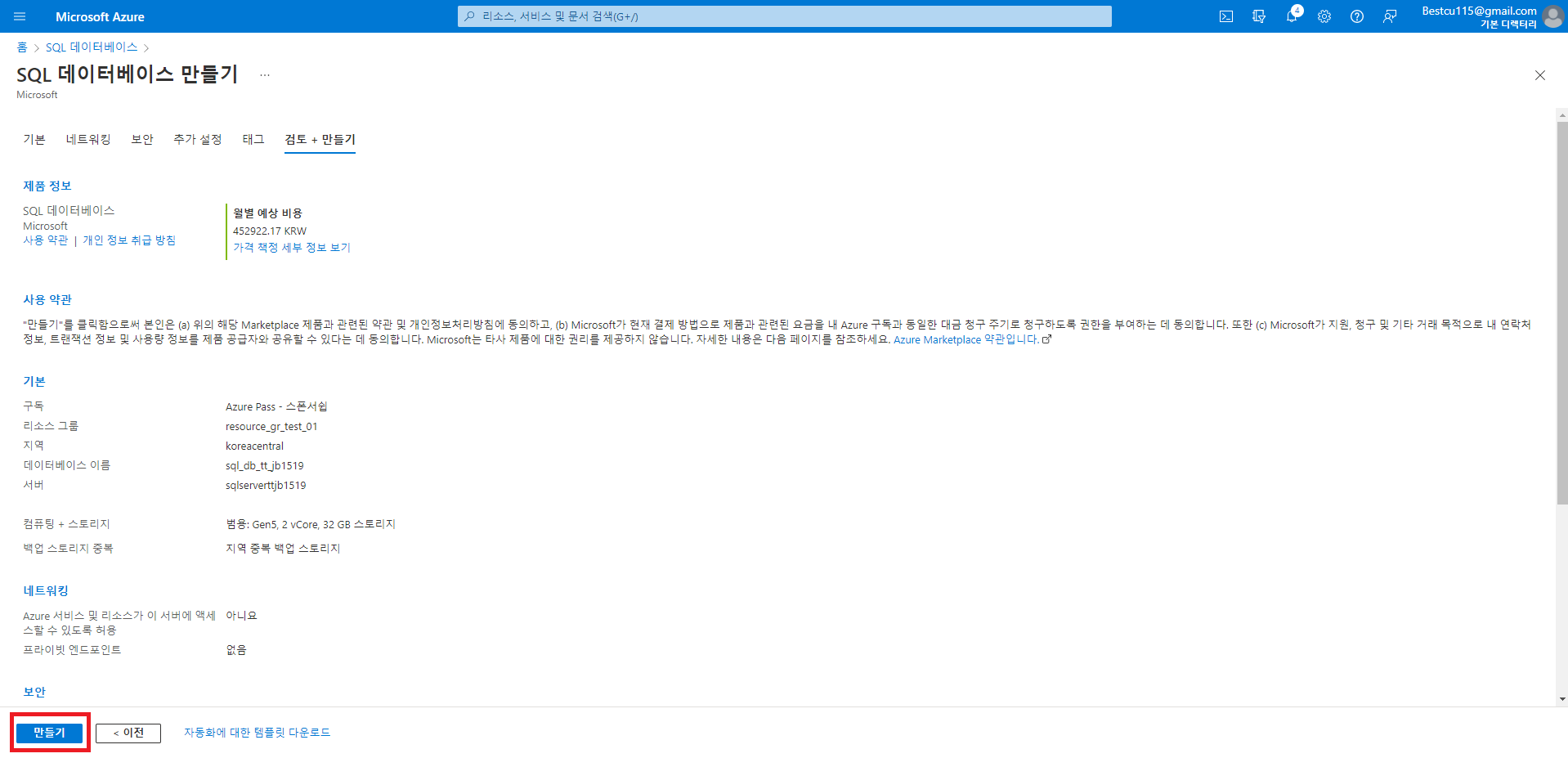Viewport: 1568px width, 758px height.
Task: Click the Microsoft Azure portal logo text
Action: (100, 16)
